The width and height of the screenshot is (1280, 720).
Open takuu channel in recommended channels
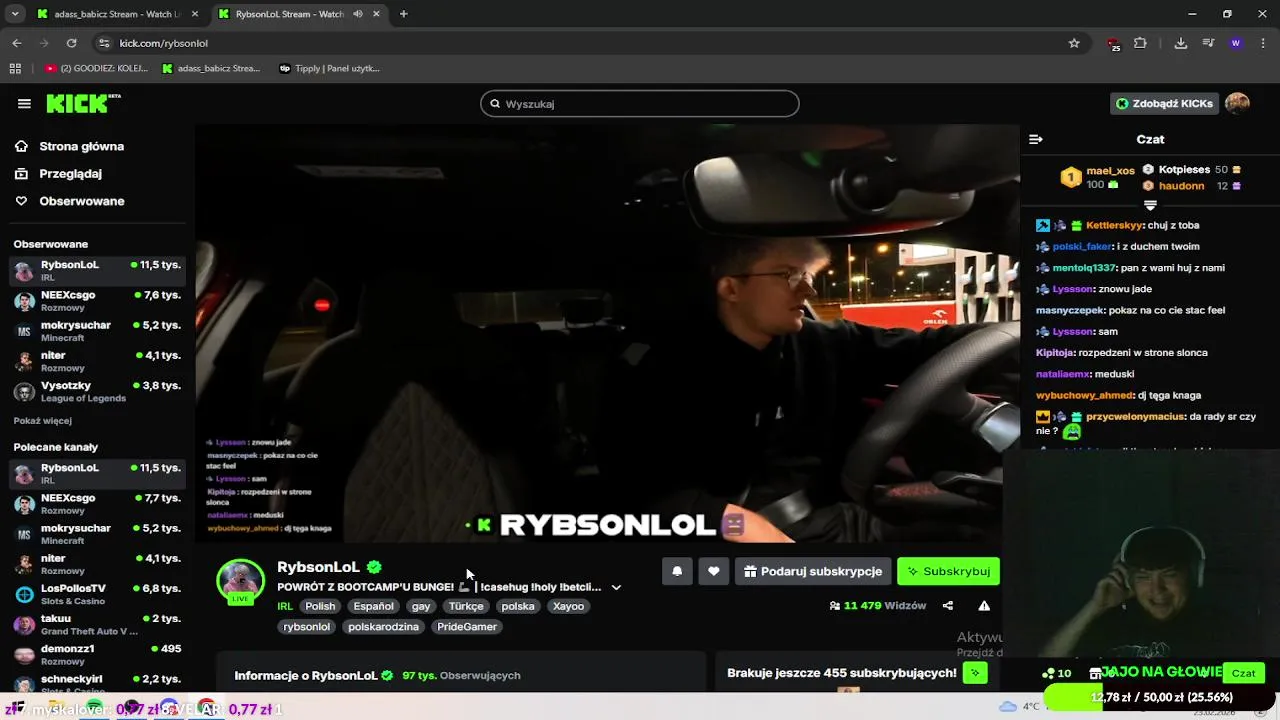pyautogui.click(x=97, y=624)
